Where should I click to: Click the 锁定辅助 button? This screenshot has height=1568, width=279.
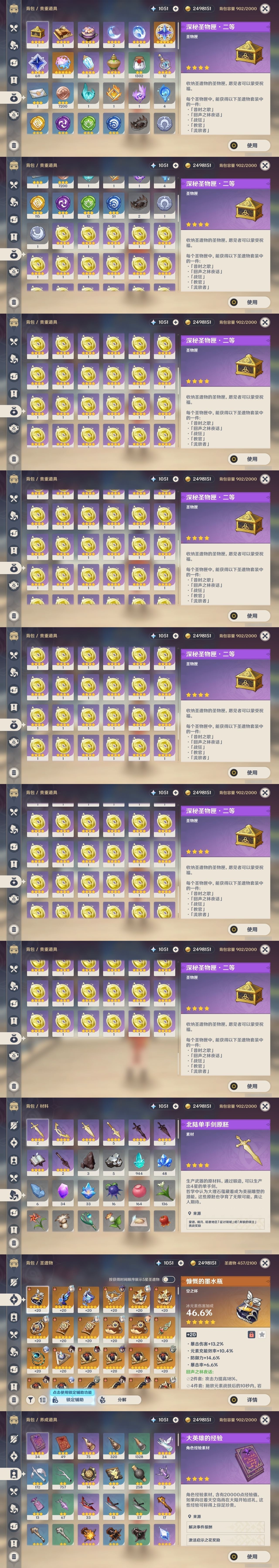(73, 1399)
